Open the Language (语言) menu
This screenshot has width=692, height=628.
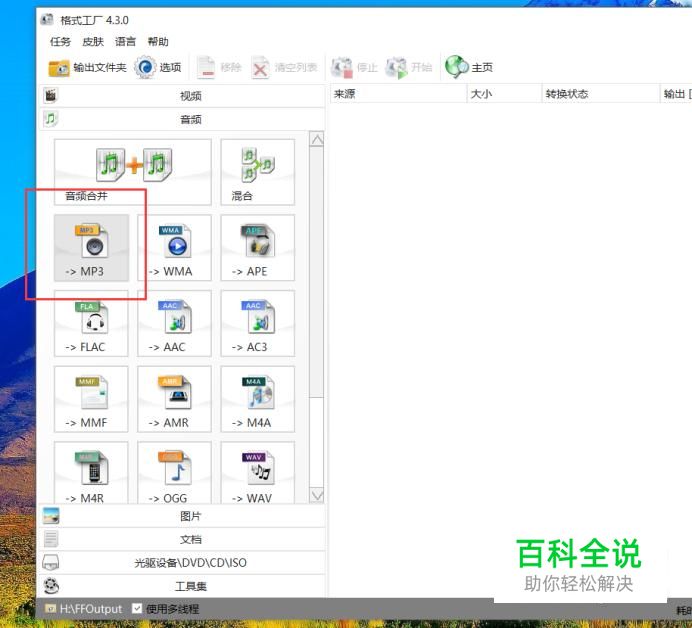[x=125, y=41]
